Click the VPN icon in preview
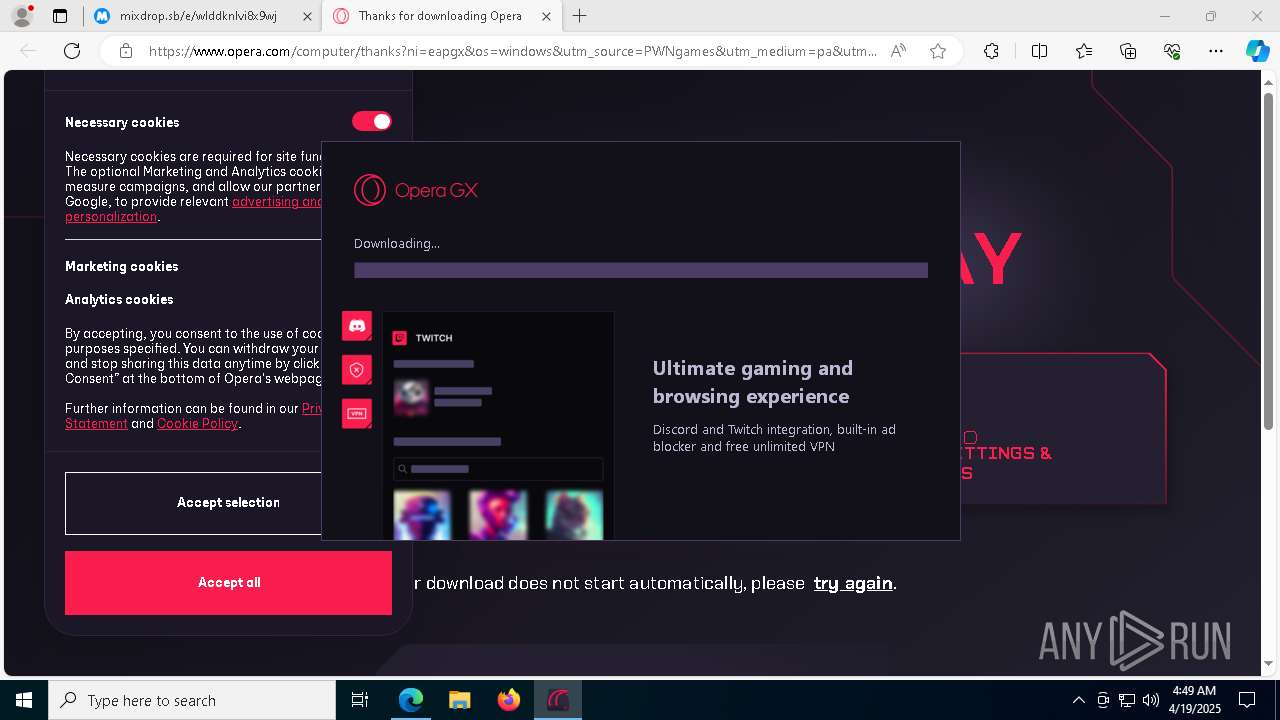1280x720 pixels. click(x=357, y=413)
